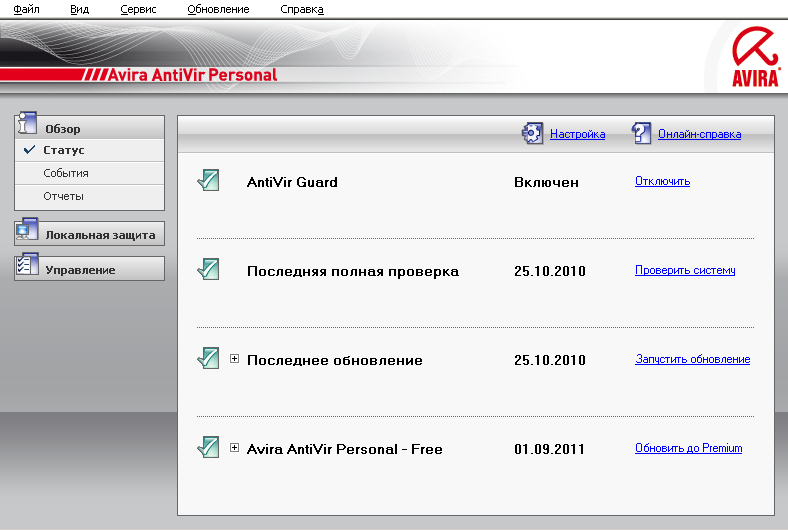Click the Настройка gear icon
788x530 pixels.
(x=532, y=134)
